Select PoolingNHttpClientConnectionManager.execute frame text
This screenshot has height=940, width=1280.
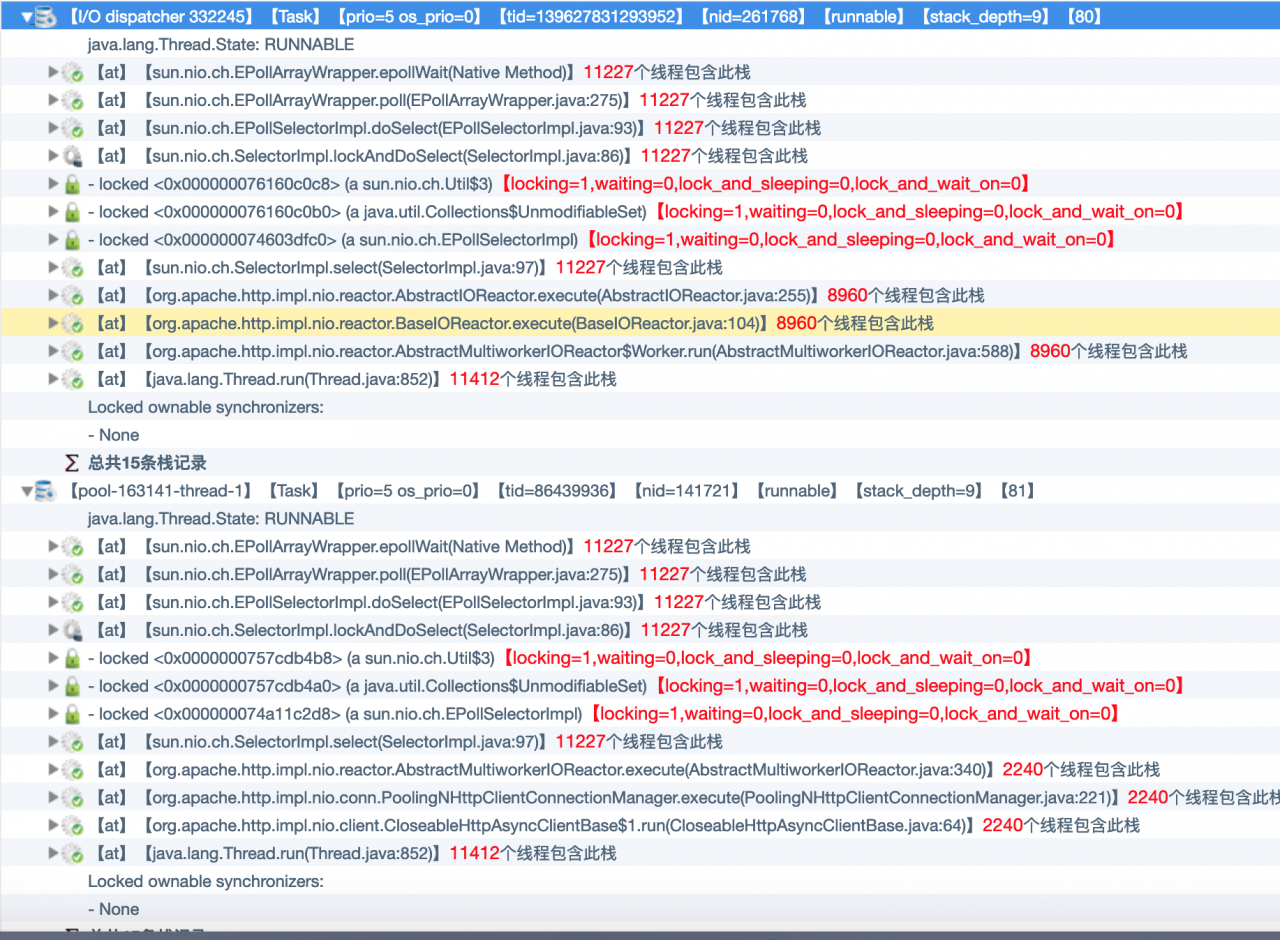point(632,797)
